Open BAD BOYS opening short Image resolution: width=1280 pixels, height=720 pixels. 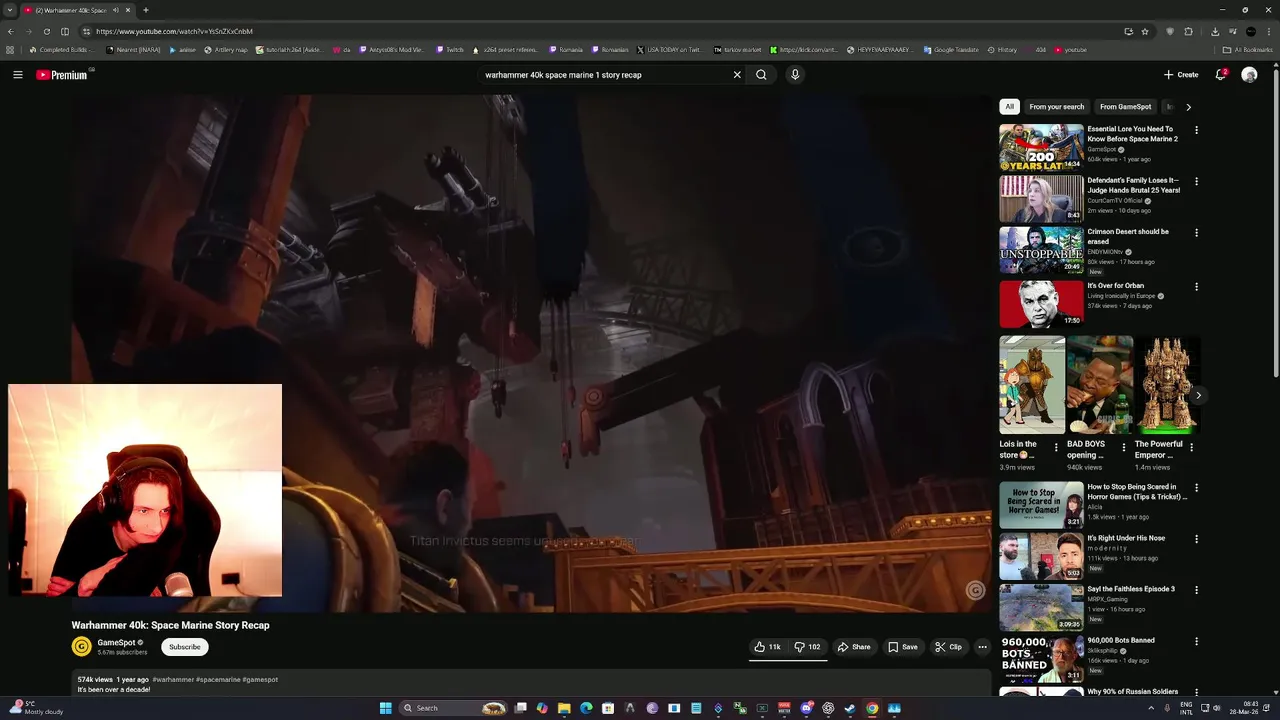(x=1099, y=385)
